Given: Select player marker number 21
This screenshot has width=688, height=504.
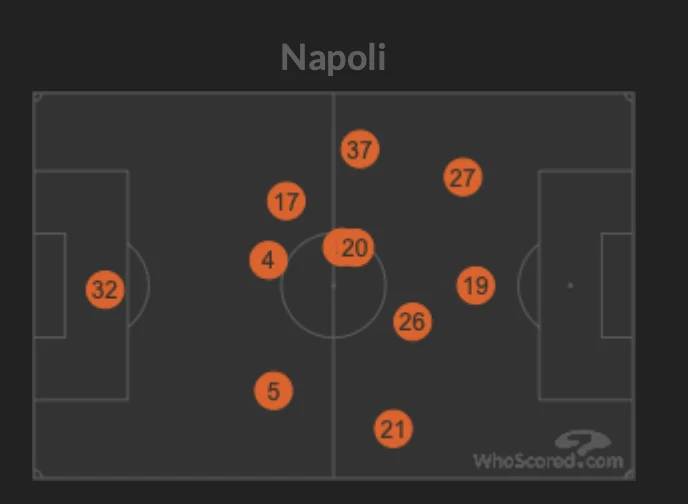Looking at the screenshot, I should [x=394, y=429].
